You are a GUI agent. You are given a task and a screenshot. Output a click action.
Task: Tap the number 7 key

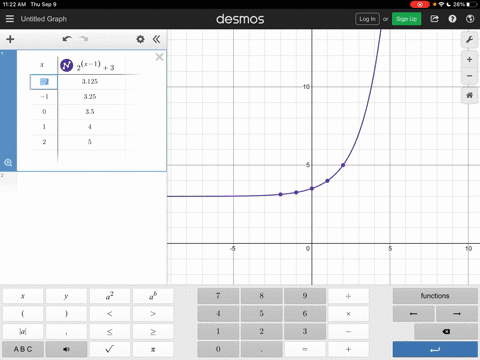coord(218,296)
